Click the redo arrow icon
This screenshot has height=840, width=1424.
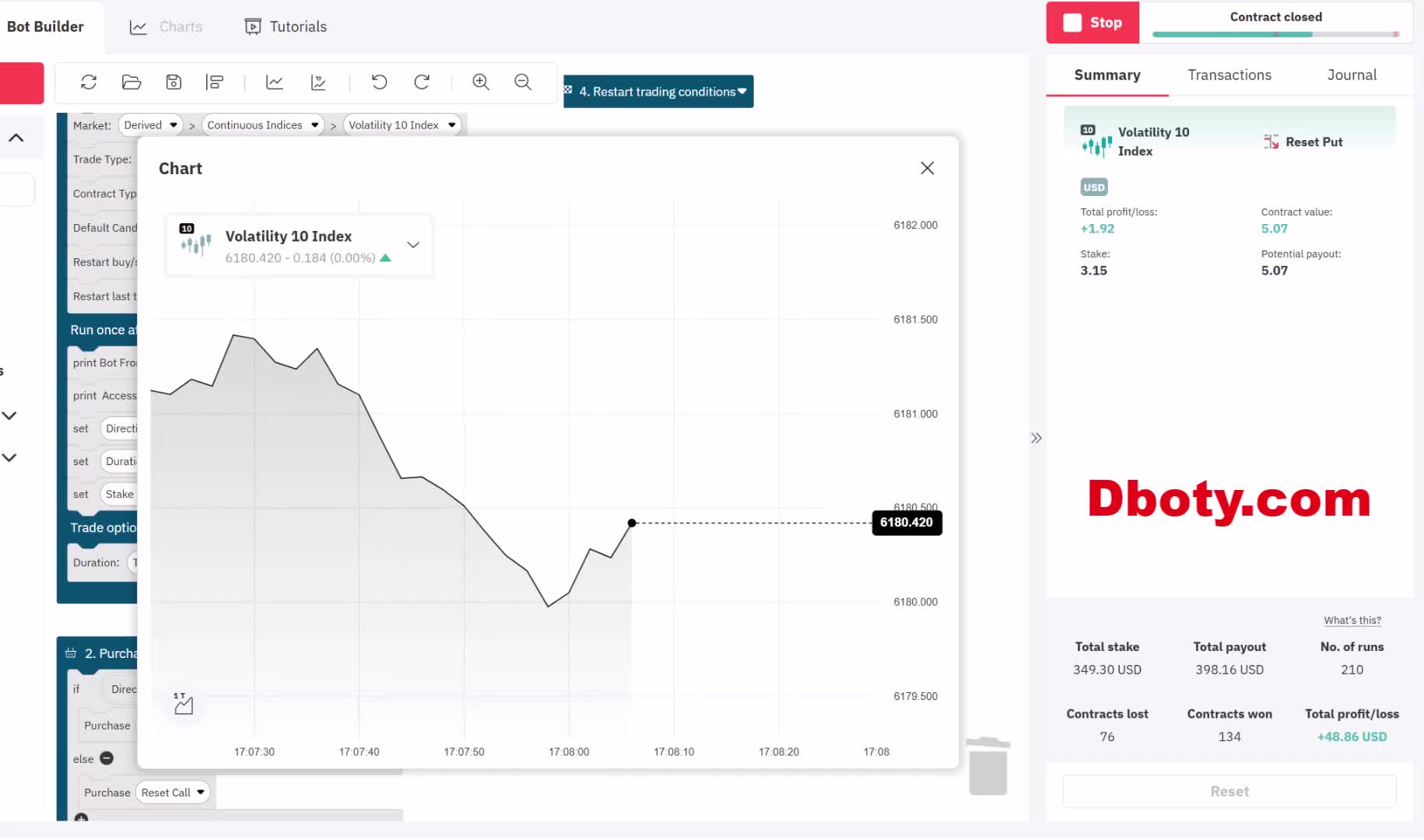[x=422, y=82]
